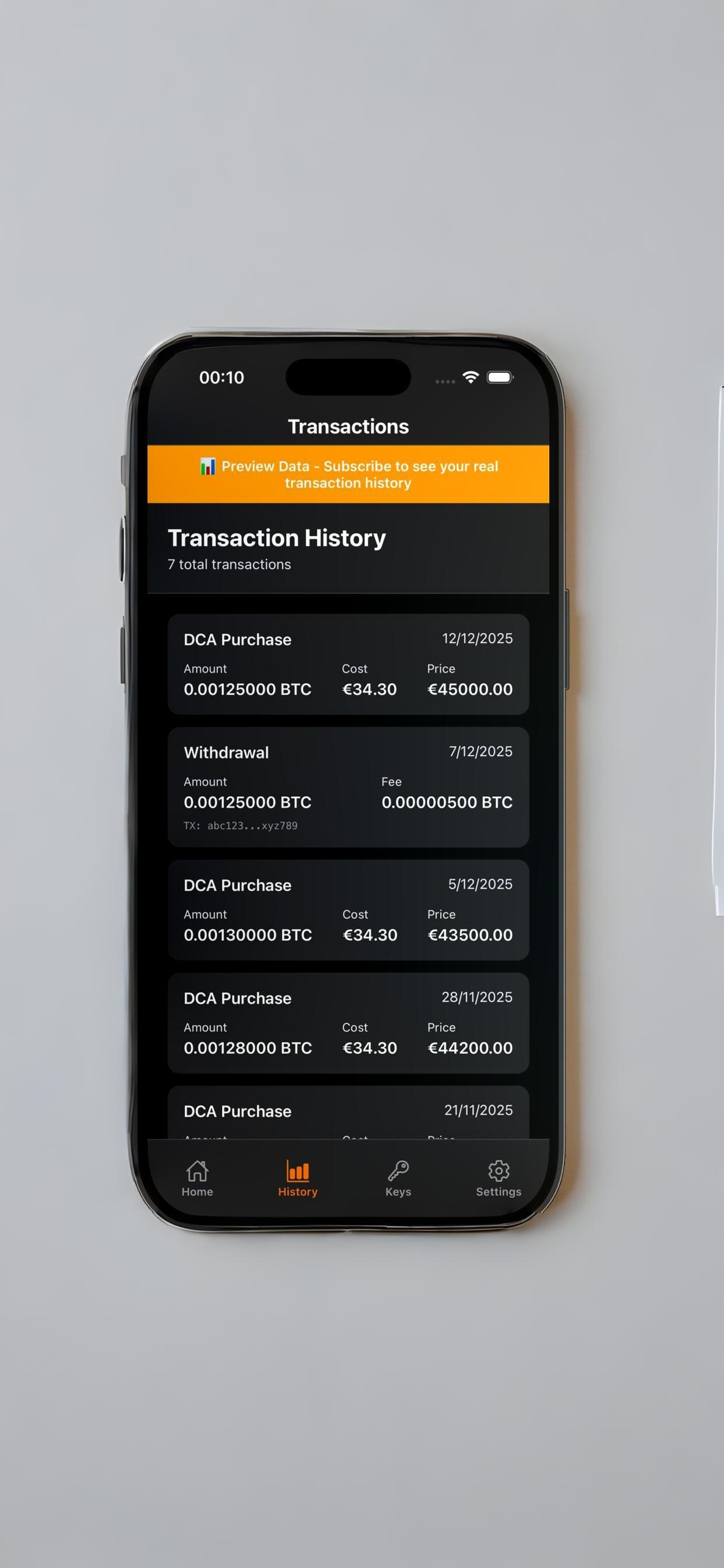Switch to the Settings tab label
Image resolution: width=724 pixels, height=1568 pixels.
498,1192
